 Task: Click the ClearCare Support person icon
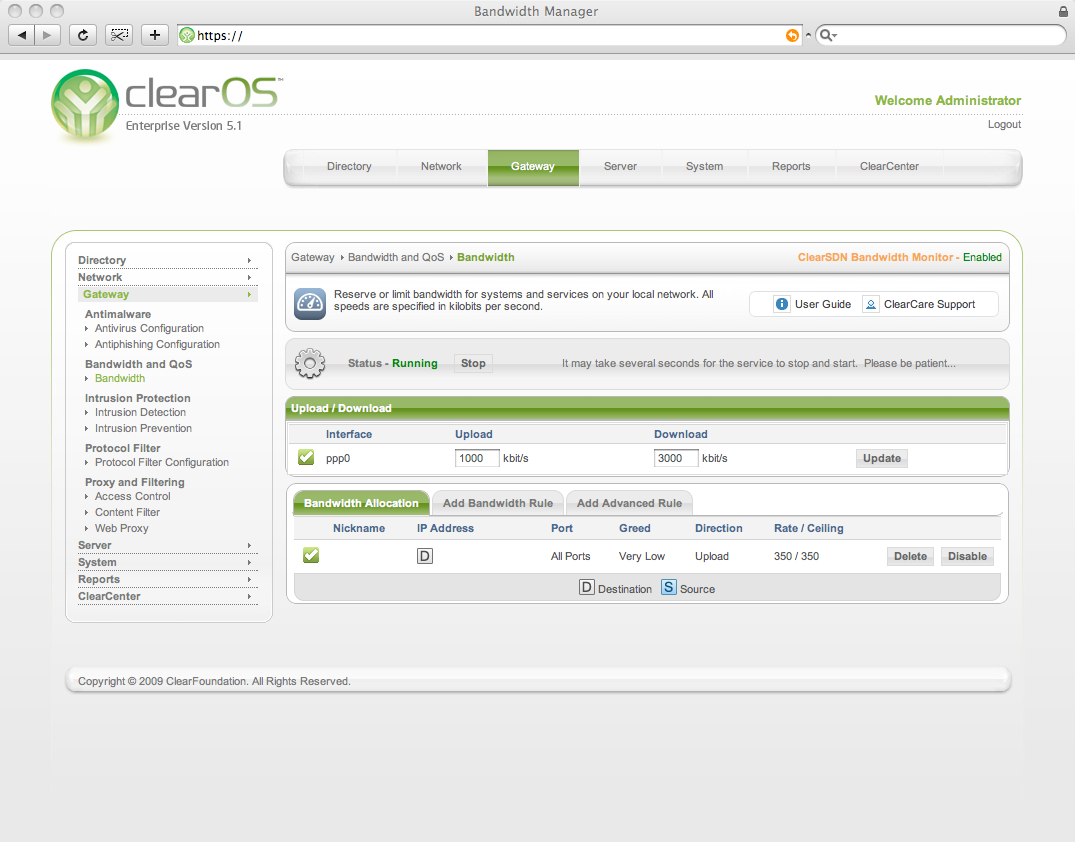[871, 304]
